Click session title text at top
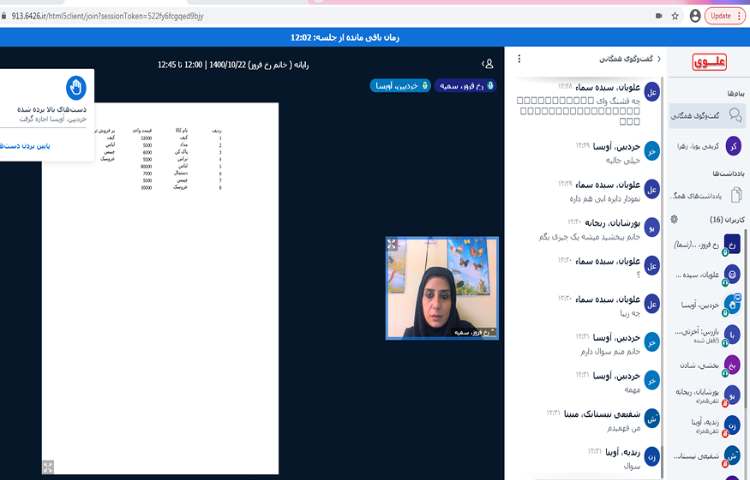The image size is (750, 480). point(233,65)
